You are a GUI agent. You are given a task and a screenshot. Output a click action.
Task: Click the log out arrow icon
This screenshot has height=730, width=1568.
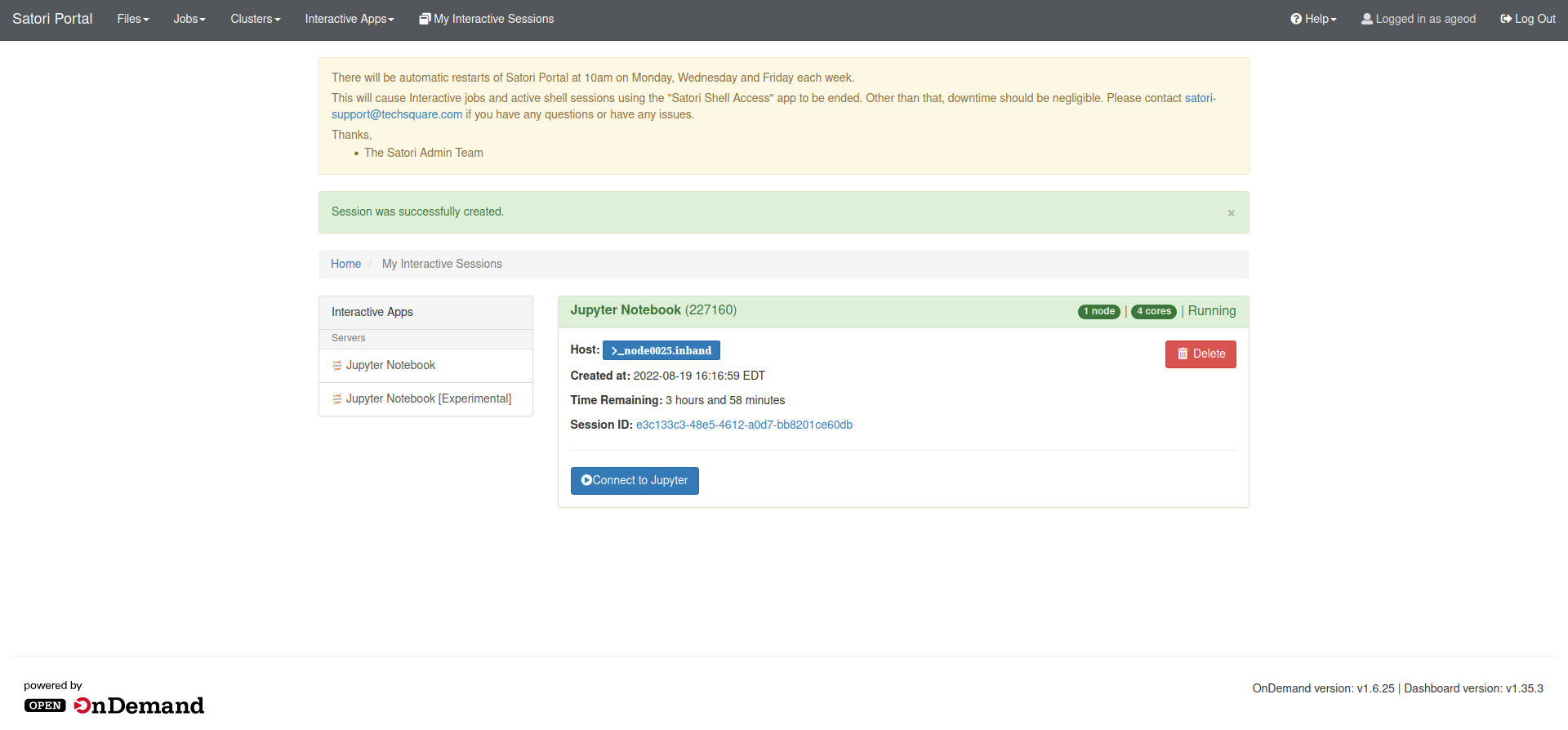pos(1506,19)
